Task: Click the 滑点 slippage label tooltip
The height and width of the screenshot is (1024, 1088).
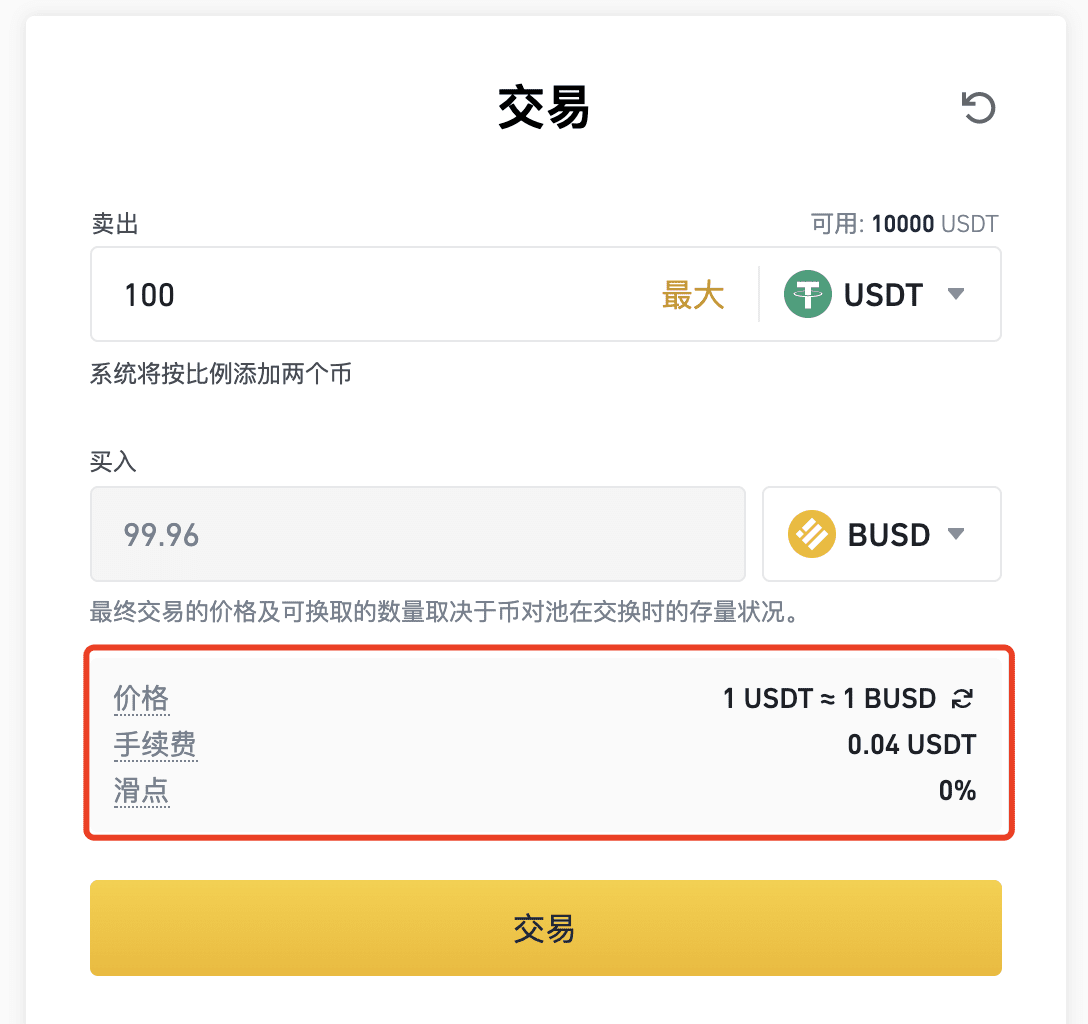Action: tap(142, 791)
